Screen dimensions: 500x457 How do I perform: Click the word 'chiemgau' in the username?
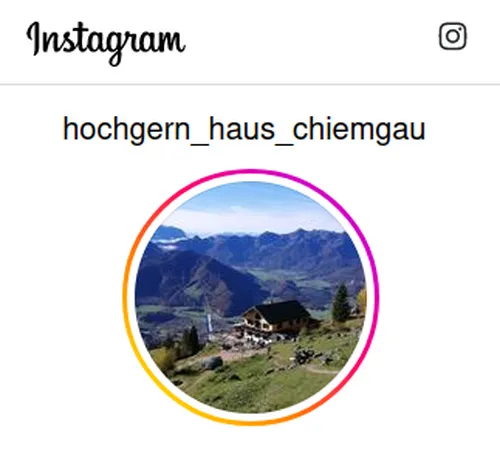(359, 129)
